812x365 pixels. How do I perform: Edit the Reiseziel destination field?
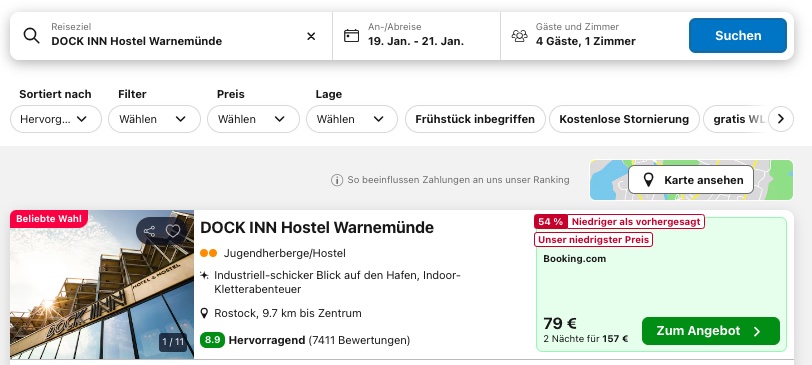pos(171,35)
